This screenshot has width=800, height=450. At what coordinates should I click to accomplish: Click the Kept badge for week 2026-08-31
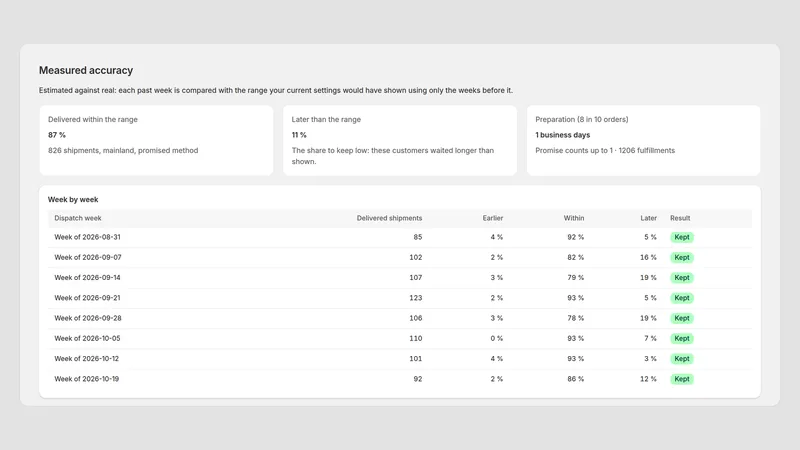coord(682,237)
